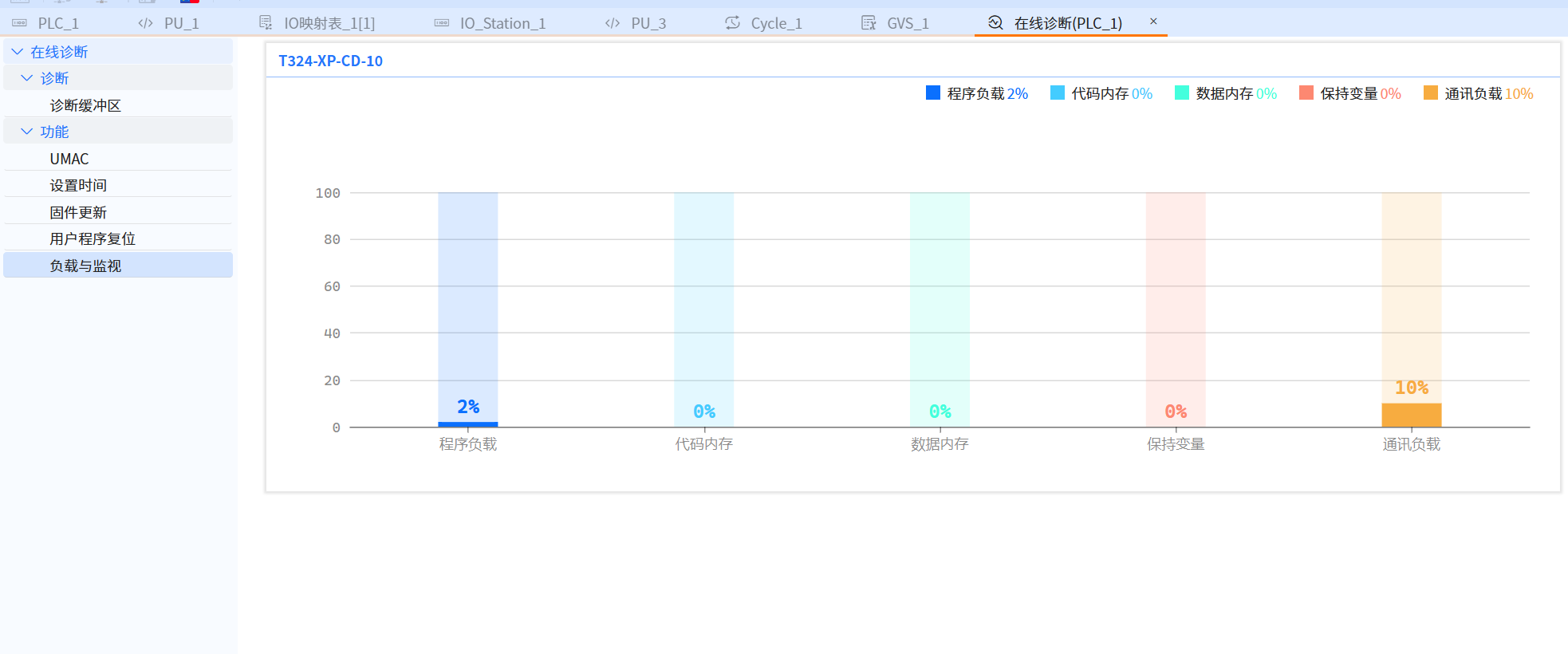Click the code icon on PU_3 tab

pos(613,23)
